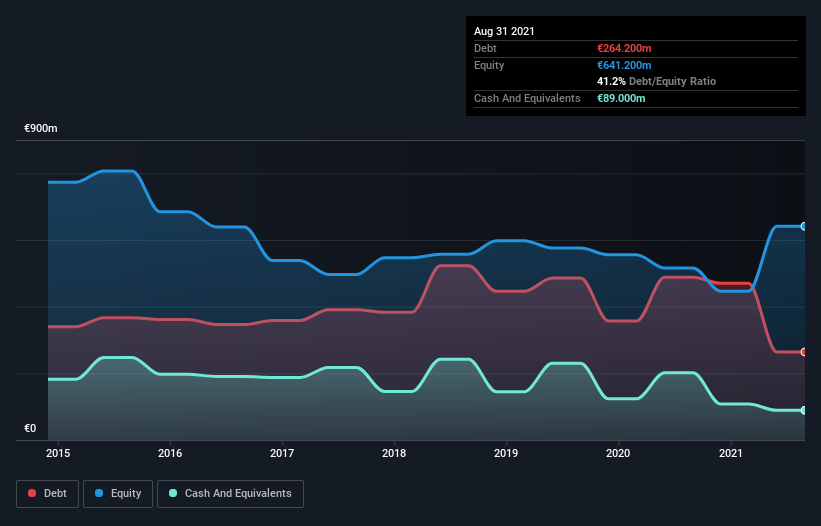The image size is (821, 526).
Task: Select the 2018 x-axis label
Action: [x=394, y=453]
